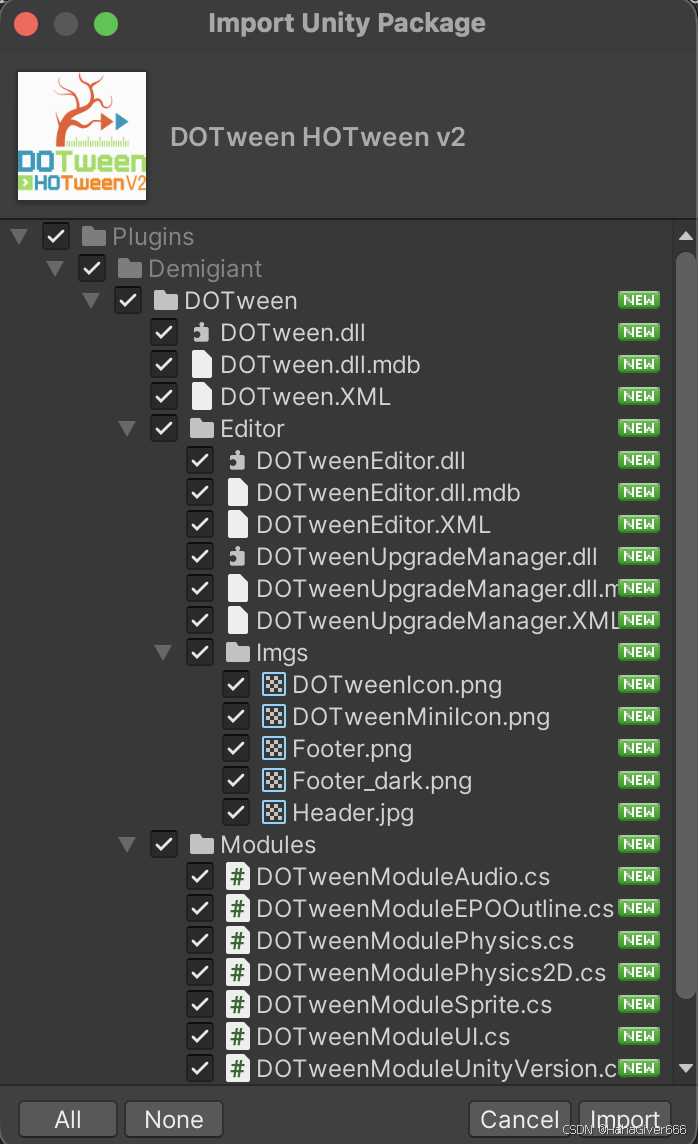Deselect the Footer_dark.png checkbox
This screenshot has height=1144, width=698.
(x=236, y=781)
